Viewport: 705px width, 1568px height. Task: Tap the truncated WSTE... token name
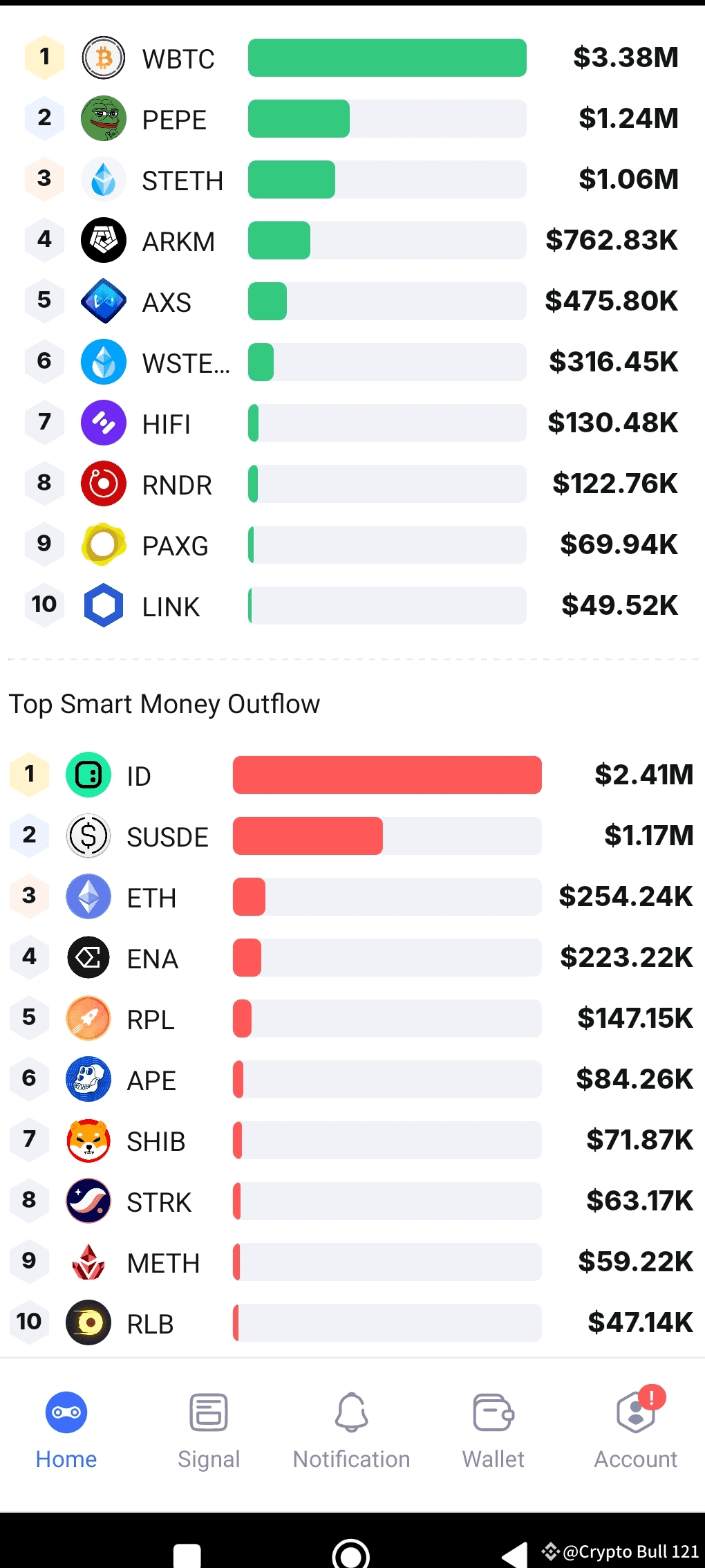coord(187,363)
